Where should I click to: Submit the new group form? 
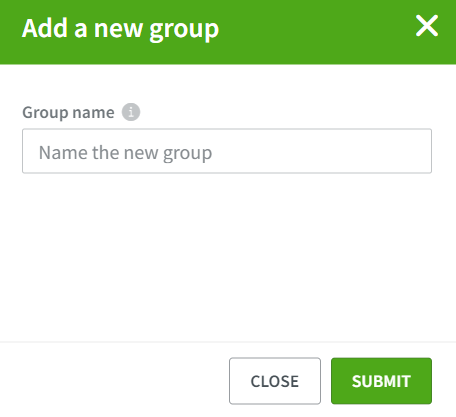tap(381, 381)
